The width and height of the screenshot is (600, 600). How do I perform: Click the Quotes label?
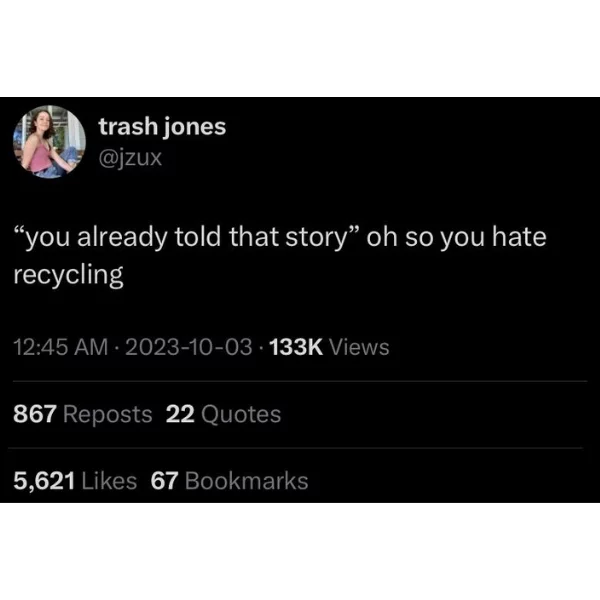coord(241,415)
